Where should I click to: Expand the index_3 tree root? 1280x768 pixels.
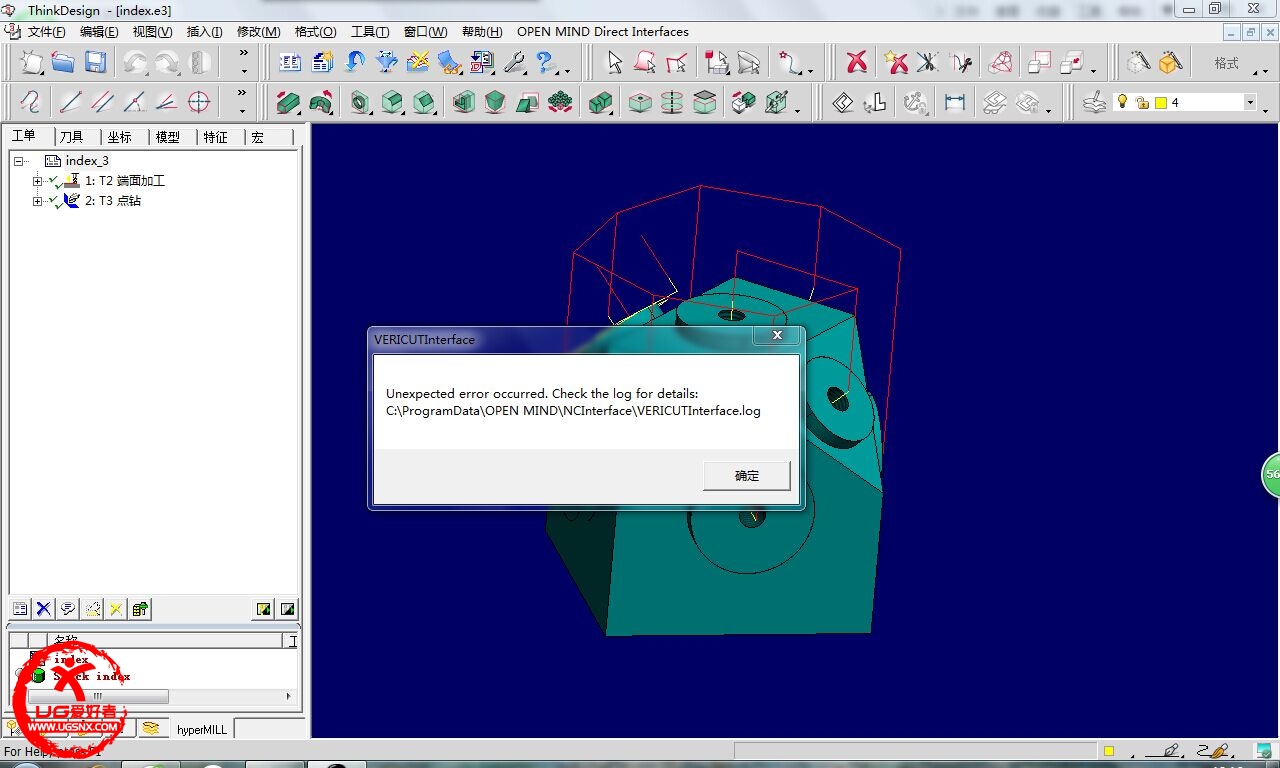coord(19,161)
